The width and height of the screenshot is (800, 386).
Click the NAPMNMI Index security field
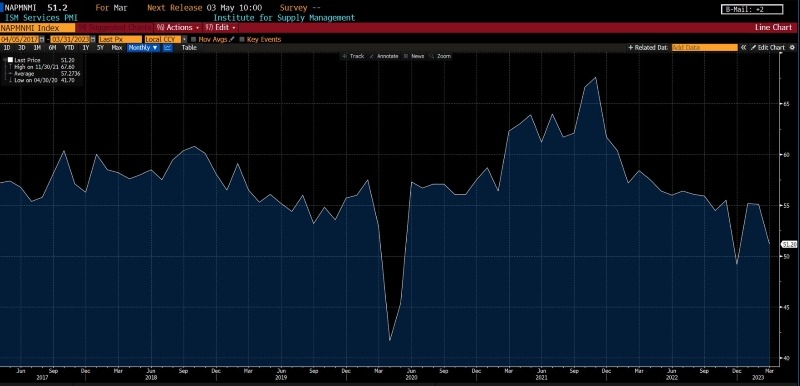pos(38,28)
